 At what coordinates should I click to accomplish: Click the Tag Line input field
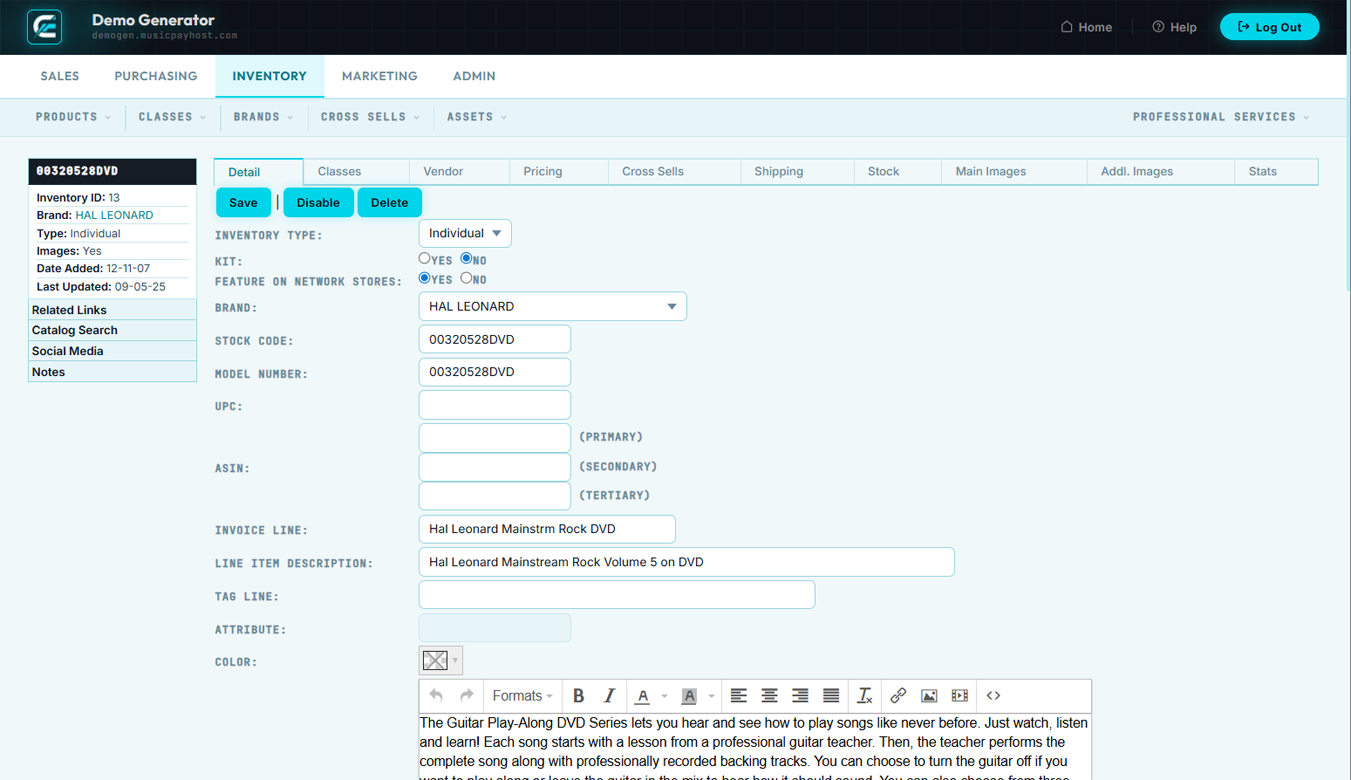click(x=617, y=594)
